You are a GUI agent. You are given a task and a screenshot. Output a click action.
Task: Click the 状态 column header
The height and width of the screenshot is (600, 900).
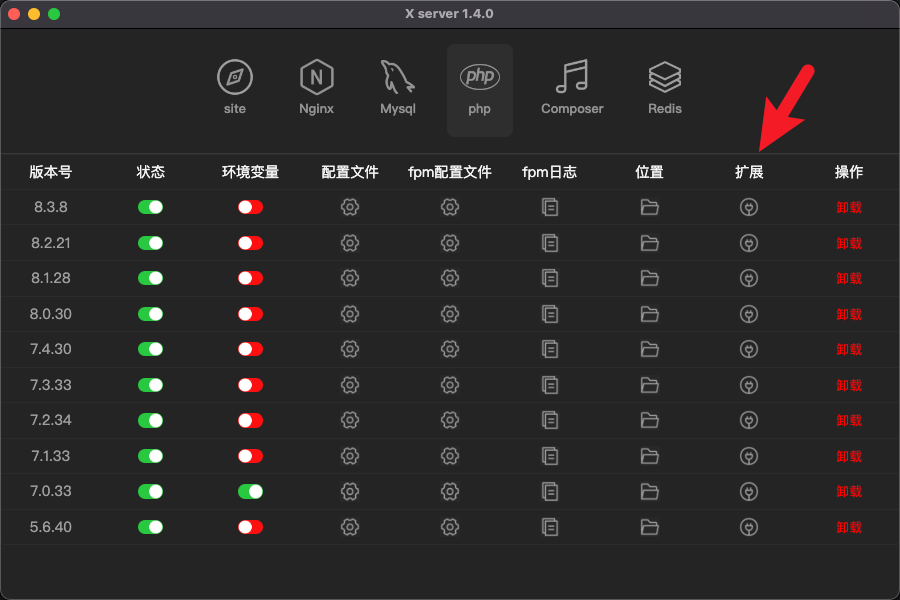(150, 172)
